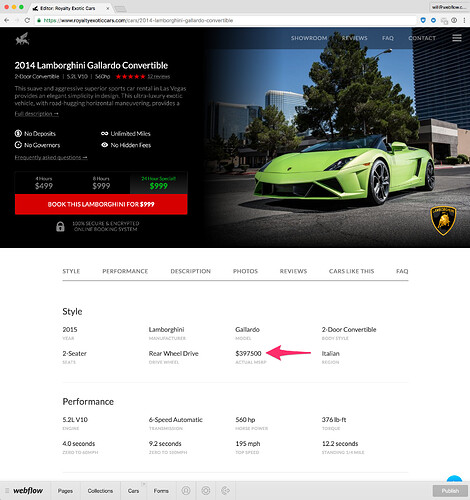Open the Full description link

click(x=36, y=114)
